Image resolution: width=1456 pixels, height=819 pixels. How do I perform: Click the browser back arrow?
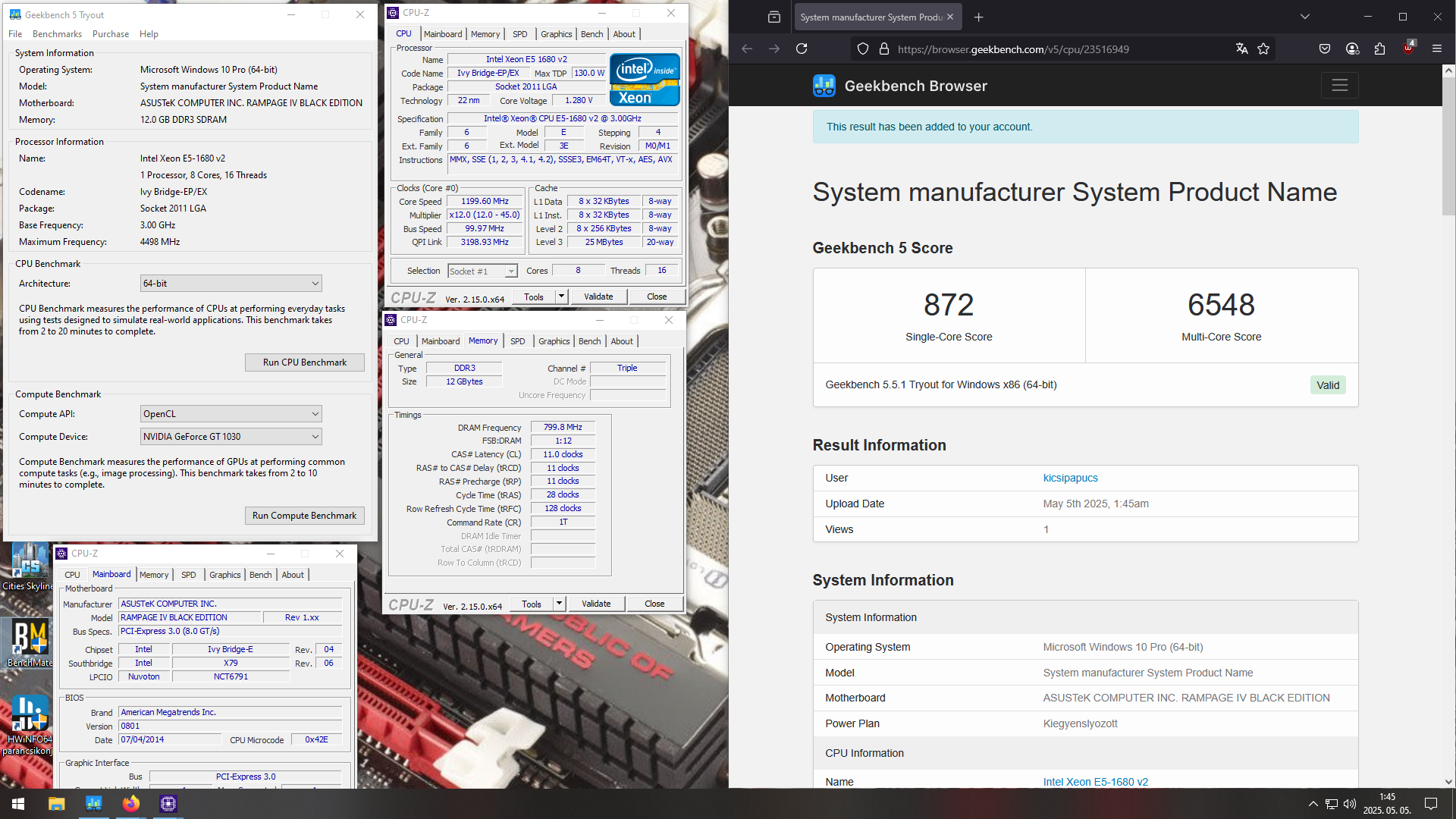[x=747, y=49]
